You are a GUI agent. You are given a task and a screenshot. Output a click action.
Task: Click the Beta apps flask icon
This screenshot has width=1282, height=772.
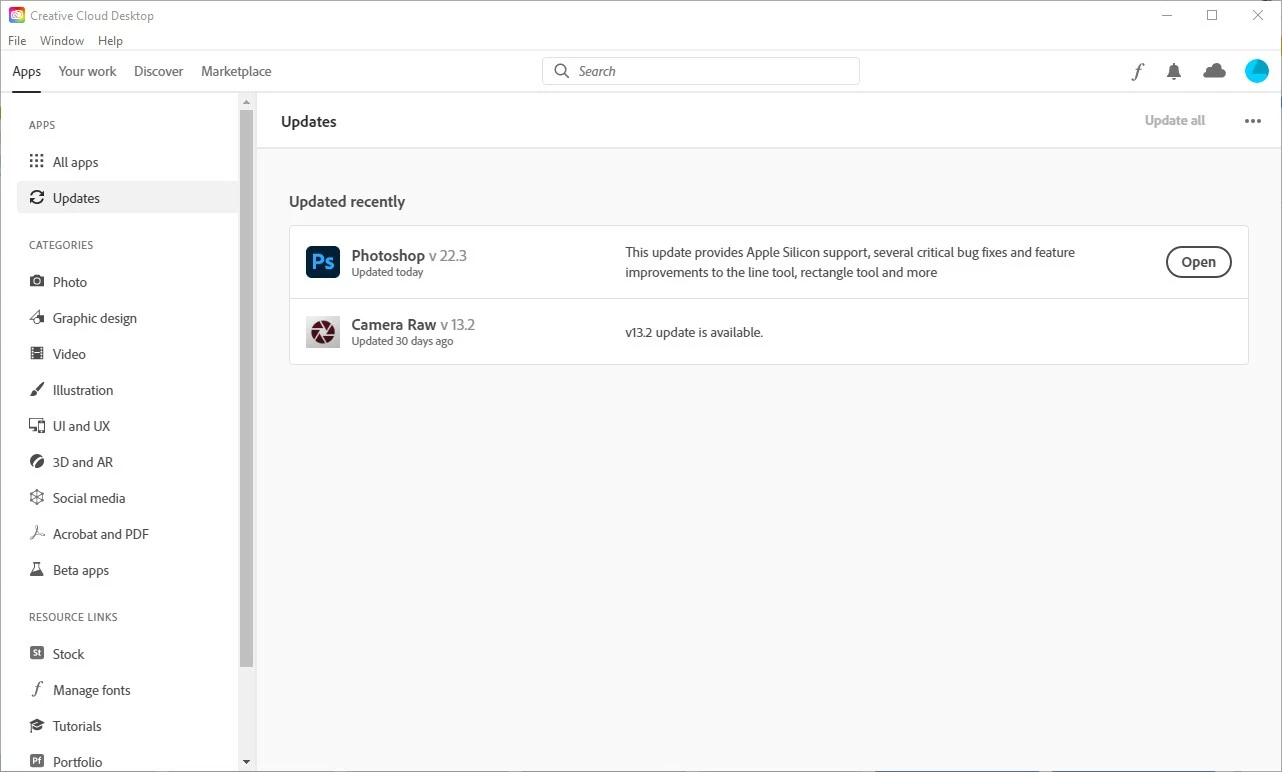coord(37,569)
